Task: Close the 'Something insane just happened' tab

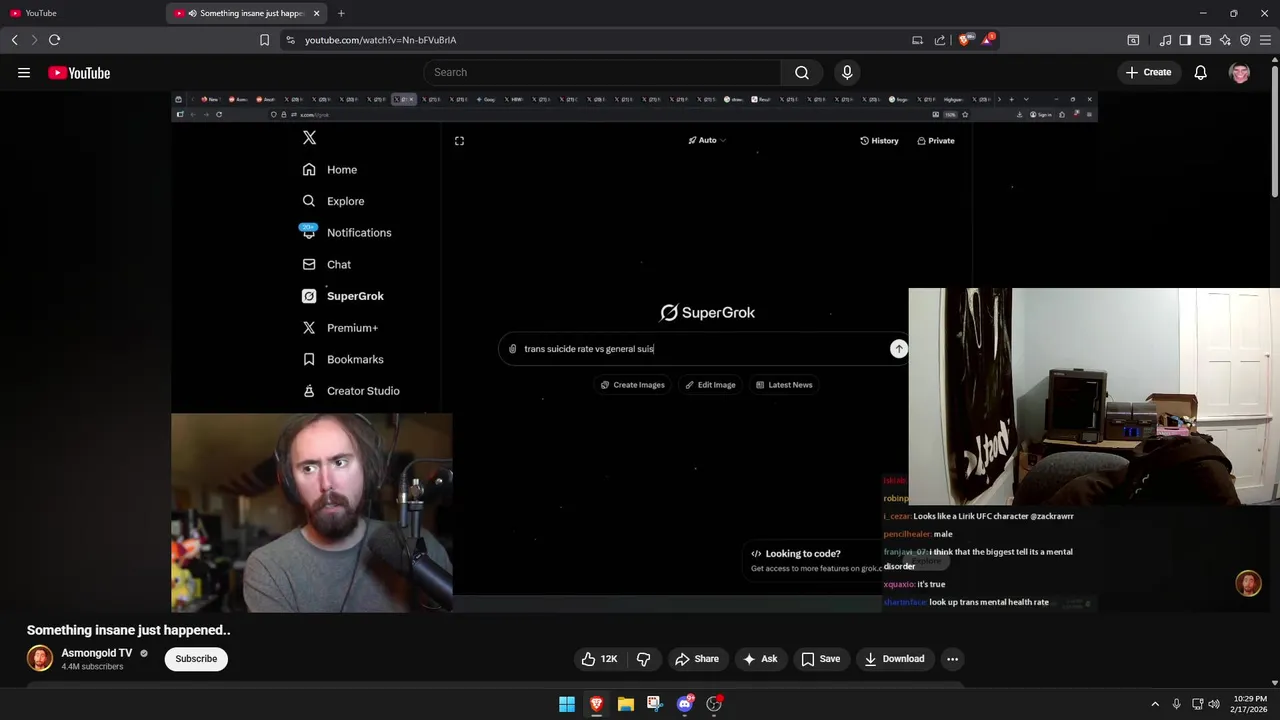Action: (x=317, y=13)
